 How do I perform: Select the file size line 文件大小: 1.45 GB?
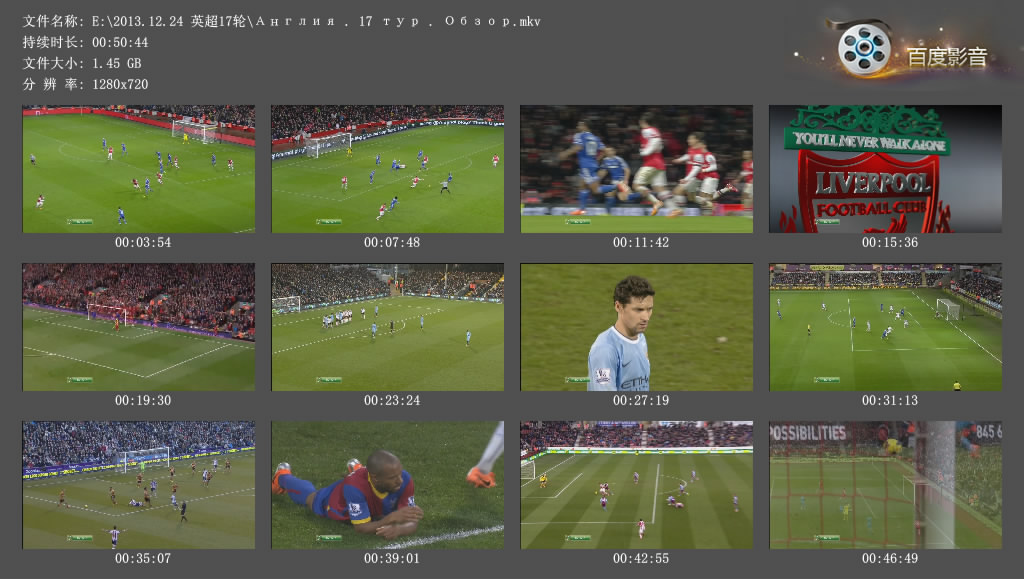pyautogui.click(x=82, y=63)
